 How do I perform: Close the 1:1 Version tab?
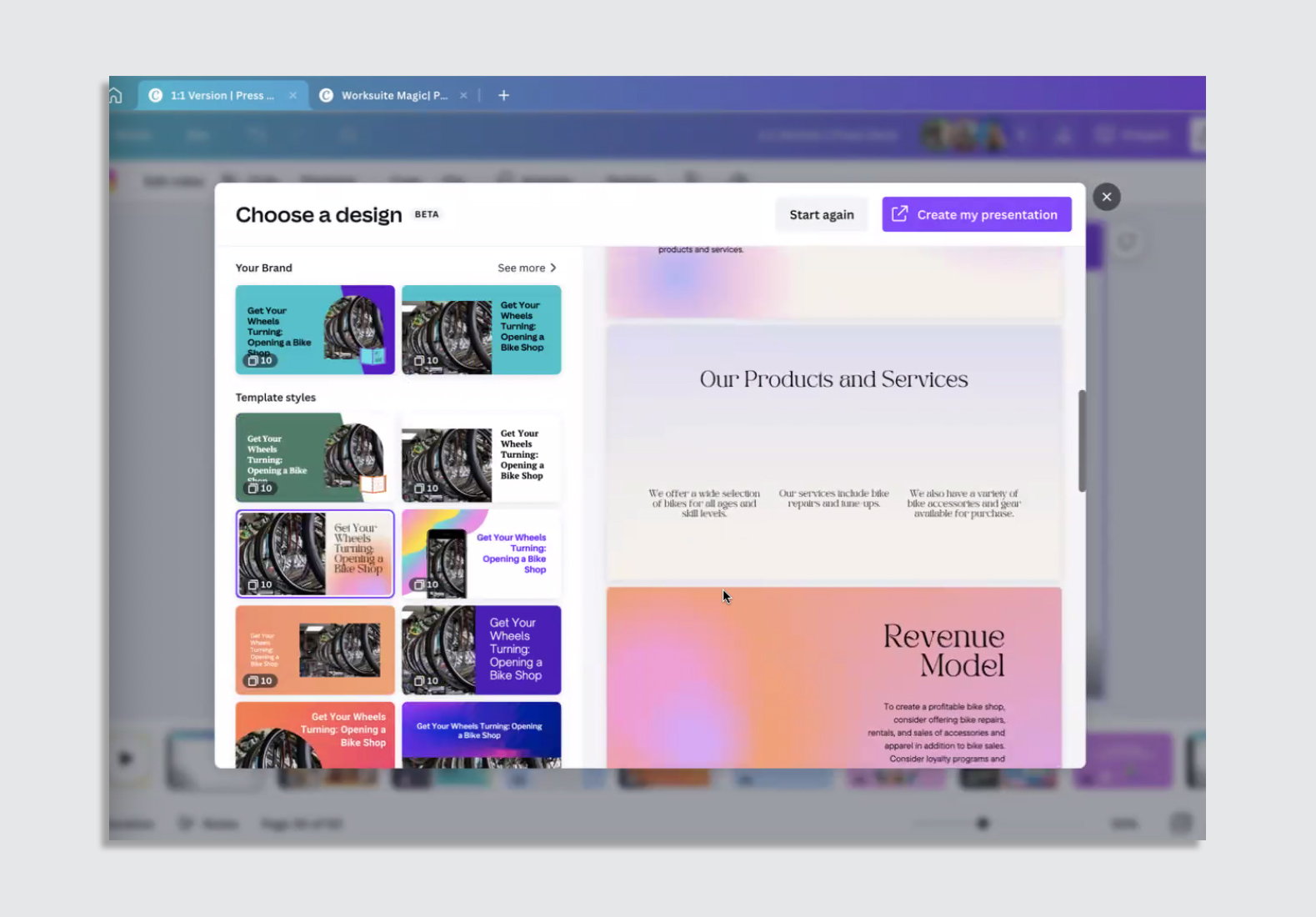tap(293, 96)
